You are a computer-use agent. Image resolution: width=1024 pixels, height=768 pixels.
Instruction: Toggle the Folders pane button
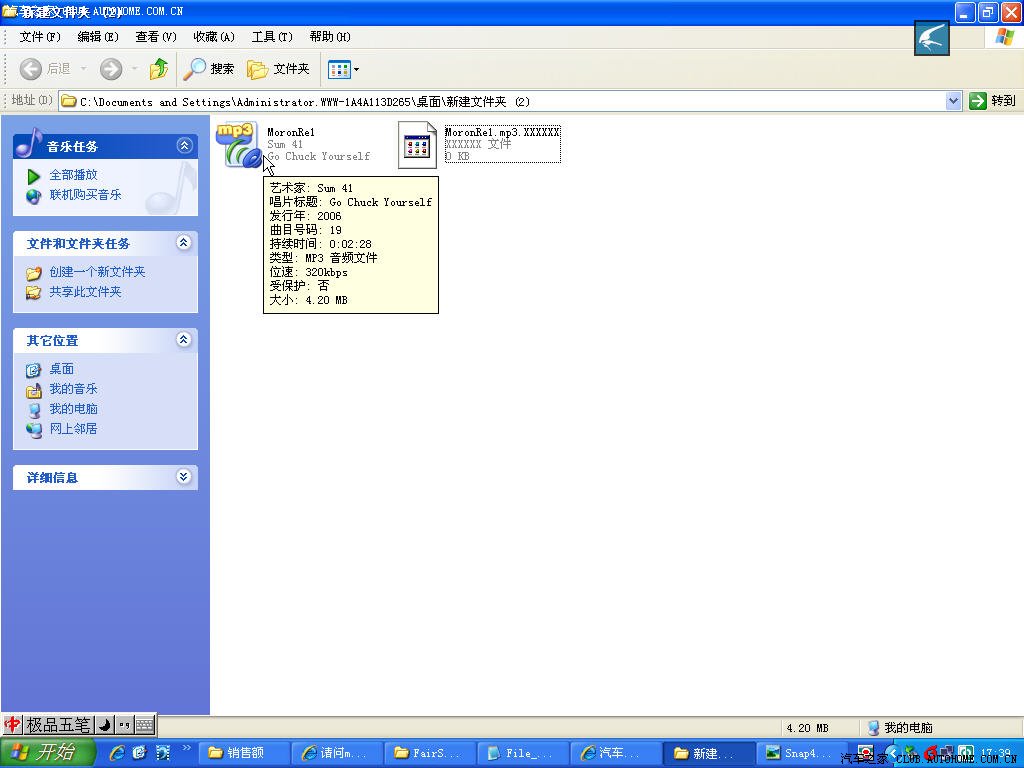pyautogui.click(x=279, y=69)
